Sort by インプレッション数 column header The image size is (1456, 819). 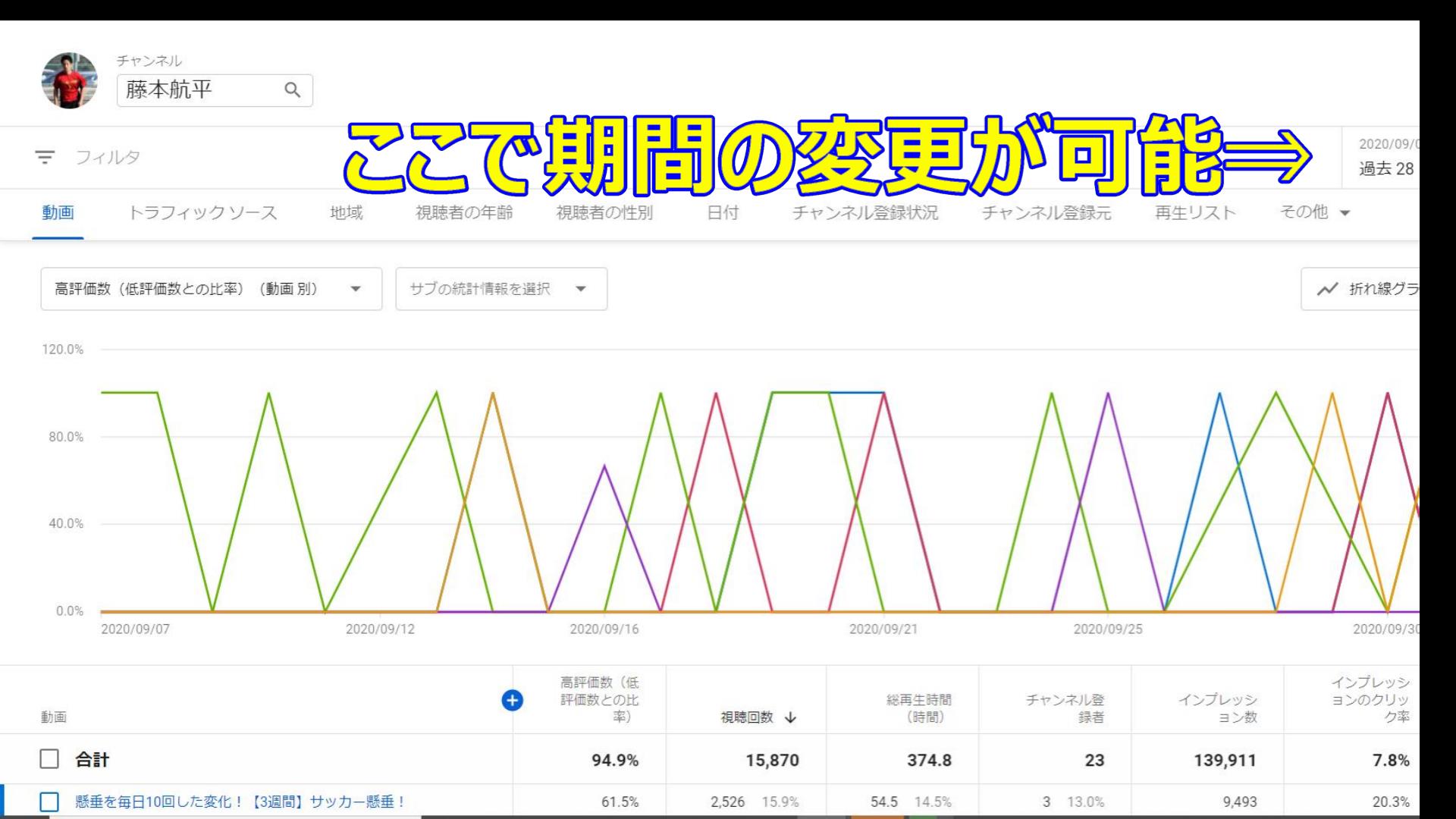1218,708
